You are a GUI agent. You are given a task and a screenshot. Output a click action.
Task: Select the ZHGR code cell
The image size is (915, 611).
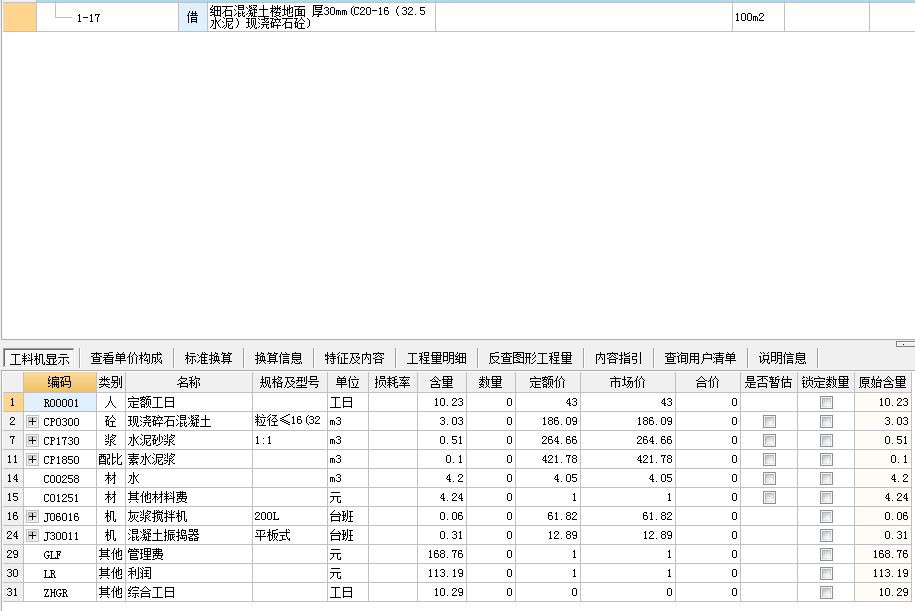point(60,592)
